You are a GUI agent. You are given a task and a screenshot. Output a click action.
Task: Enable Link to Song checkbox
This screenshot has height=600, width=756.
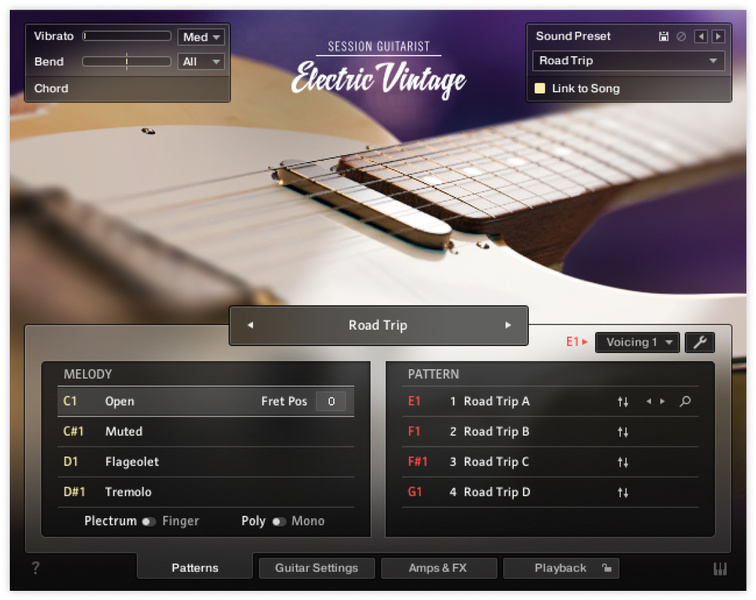click(x=540, y=88)
